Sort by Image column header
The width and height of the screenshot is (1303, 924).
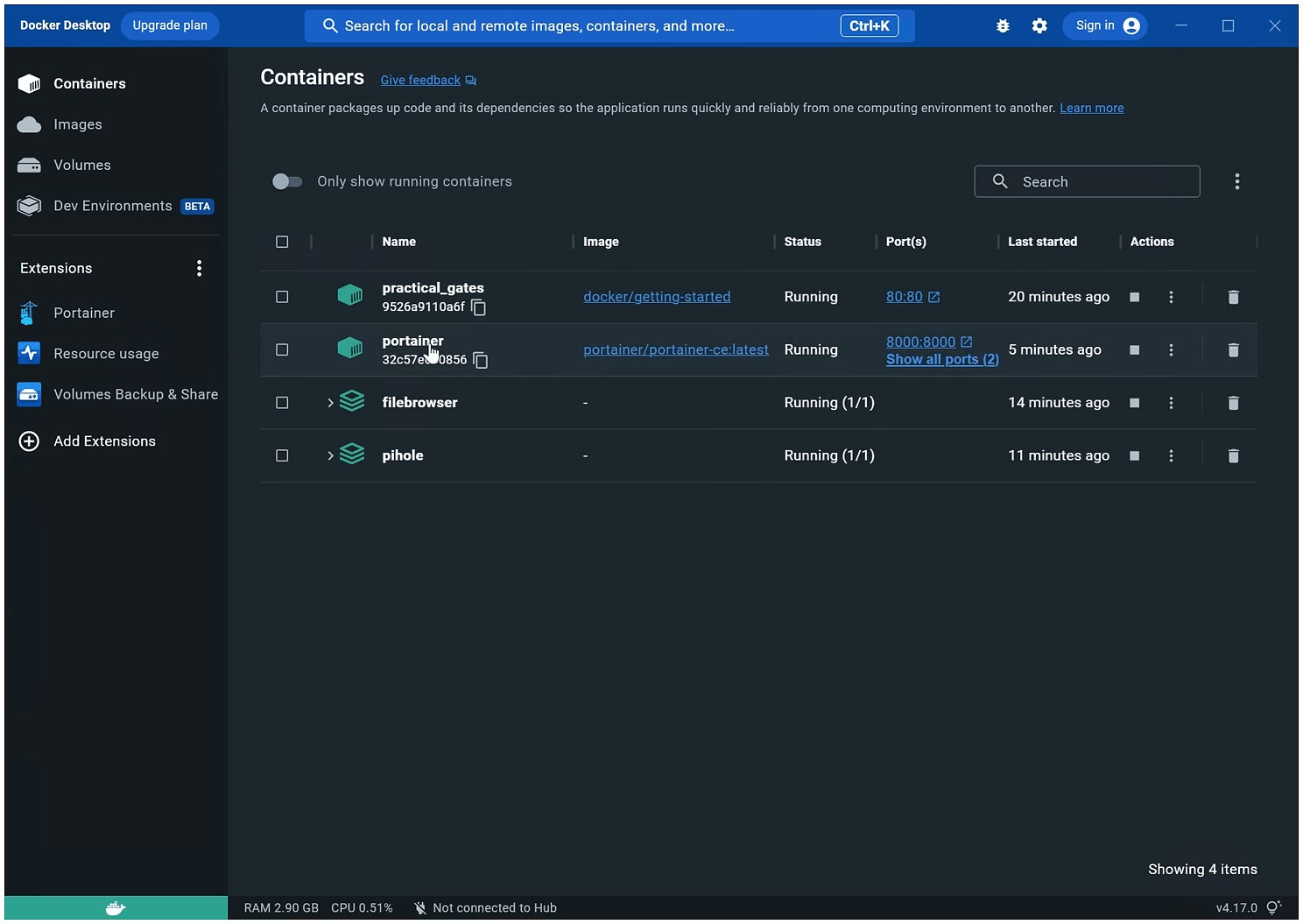[x=601, y=242]
